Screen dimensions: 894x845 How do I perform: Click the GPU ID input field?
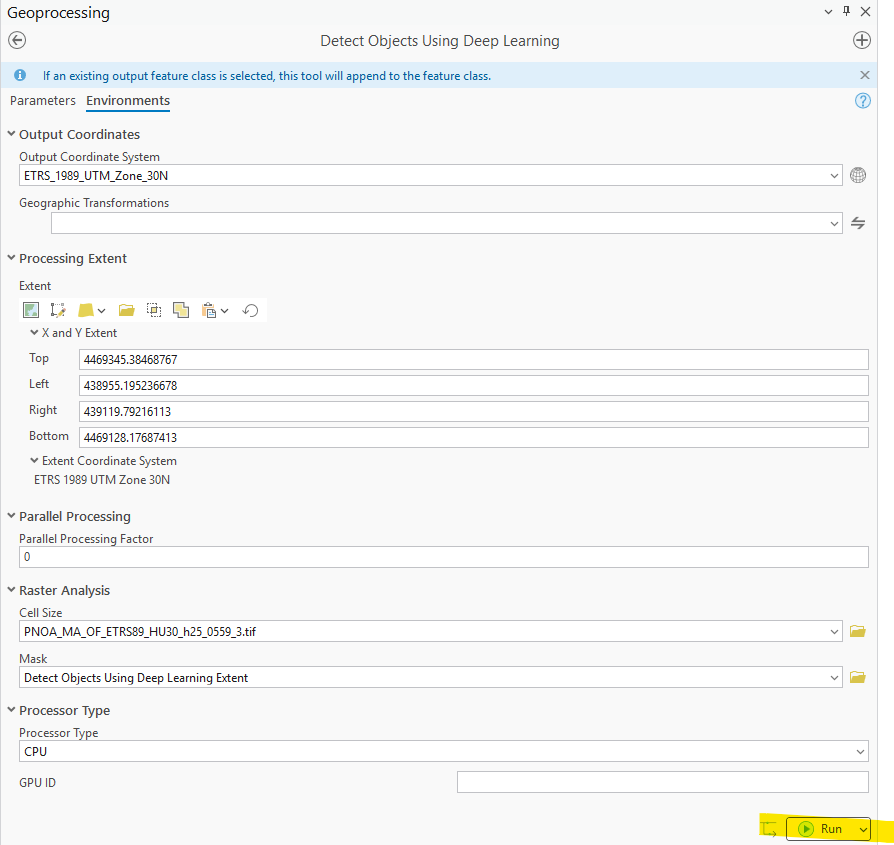coord(663,782)
